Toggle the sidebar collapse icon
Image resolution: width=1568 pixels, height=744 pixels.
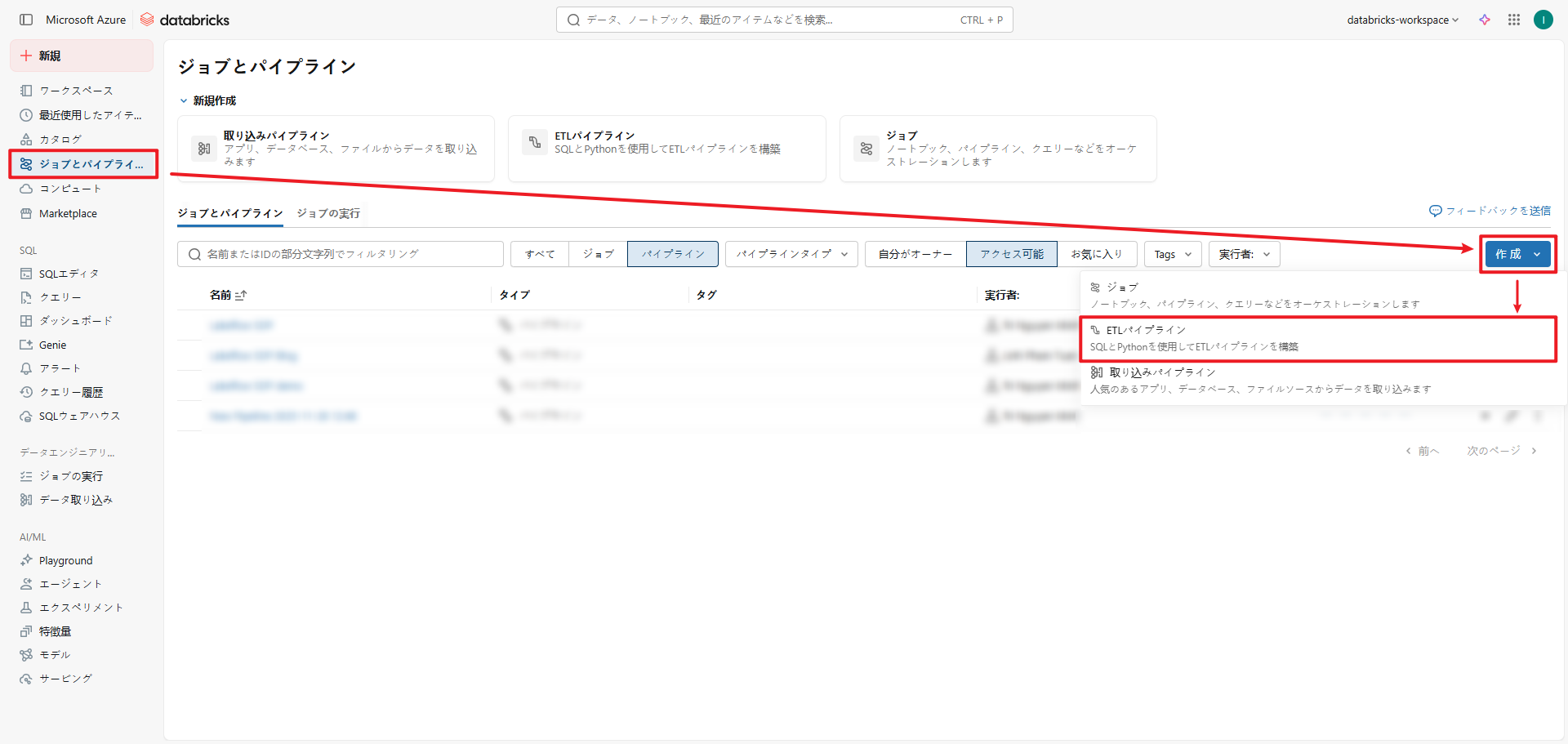point(26,20)
